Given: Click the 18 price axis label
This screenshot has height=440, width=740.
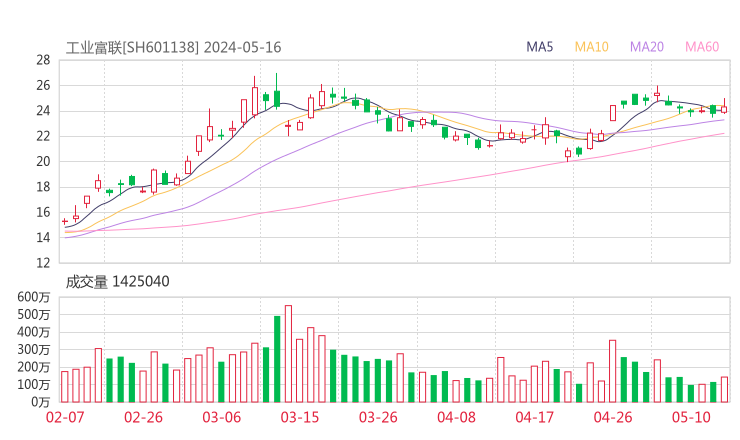Looking at the screenshot, I should pos(43,187).
